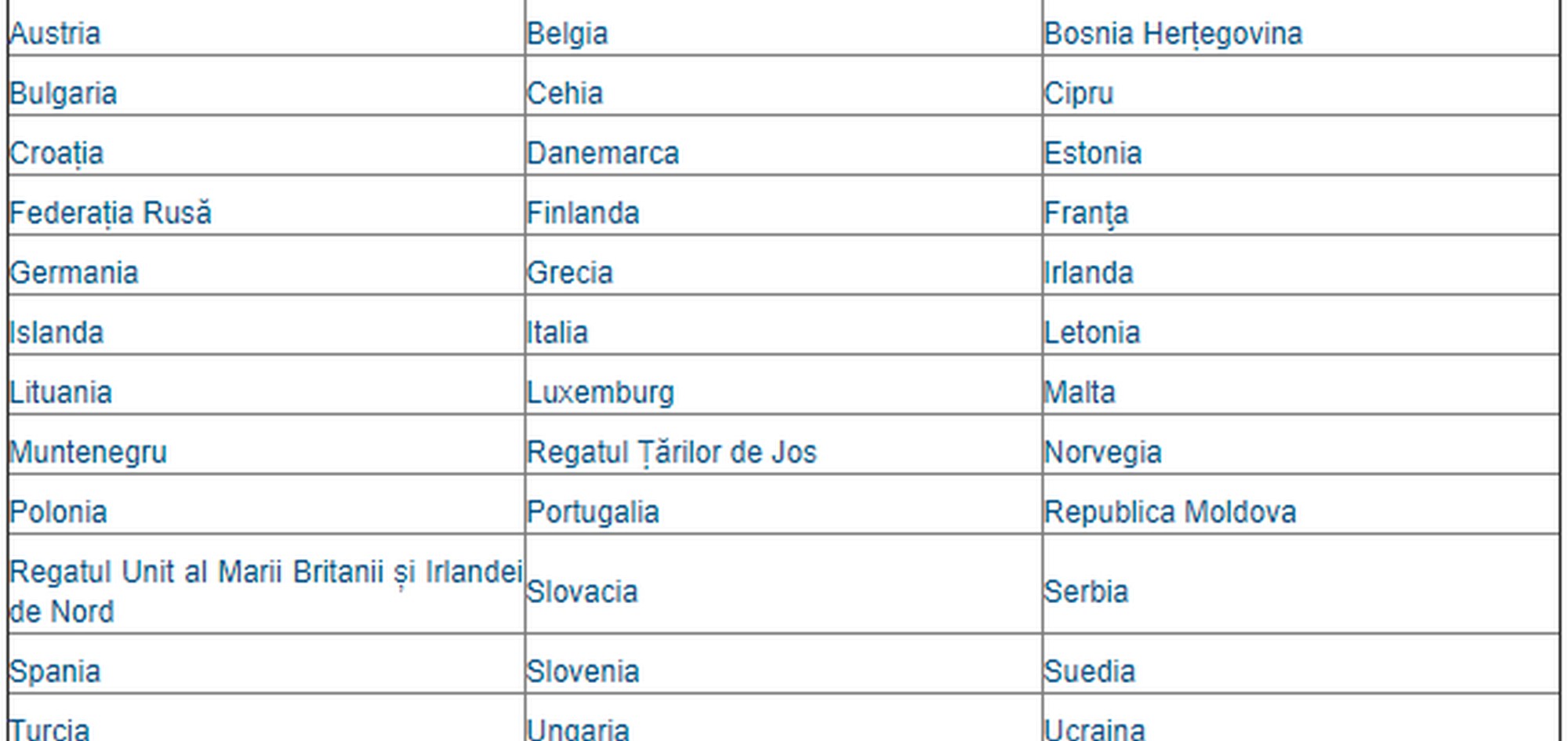The height and width of the screenshot is (741, 1568).
Task: Open the Federația Rusă link
Action: click(x=111, y=213)
